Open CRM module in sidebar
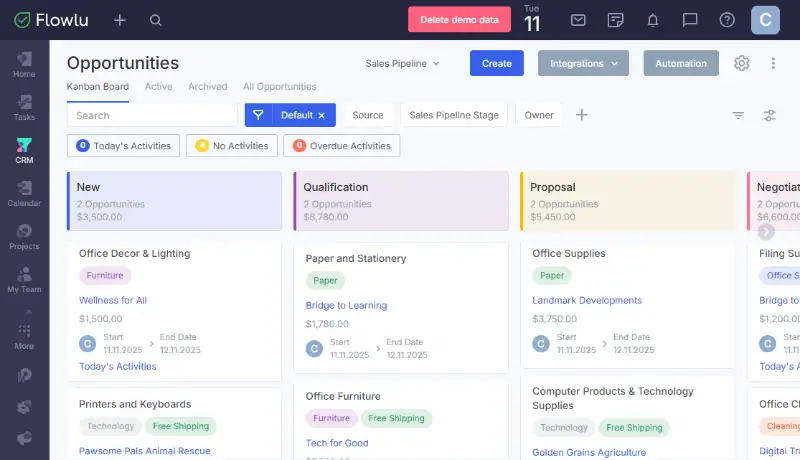The height and width of the screenshot is (460, 800). click(24, 151)
